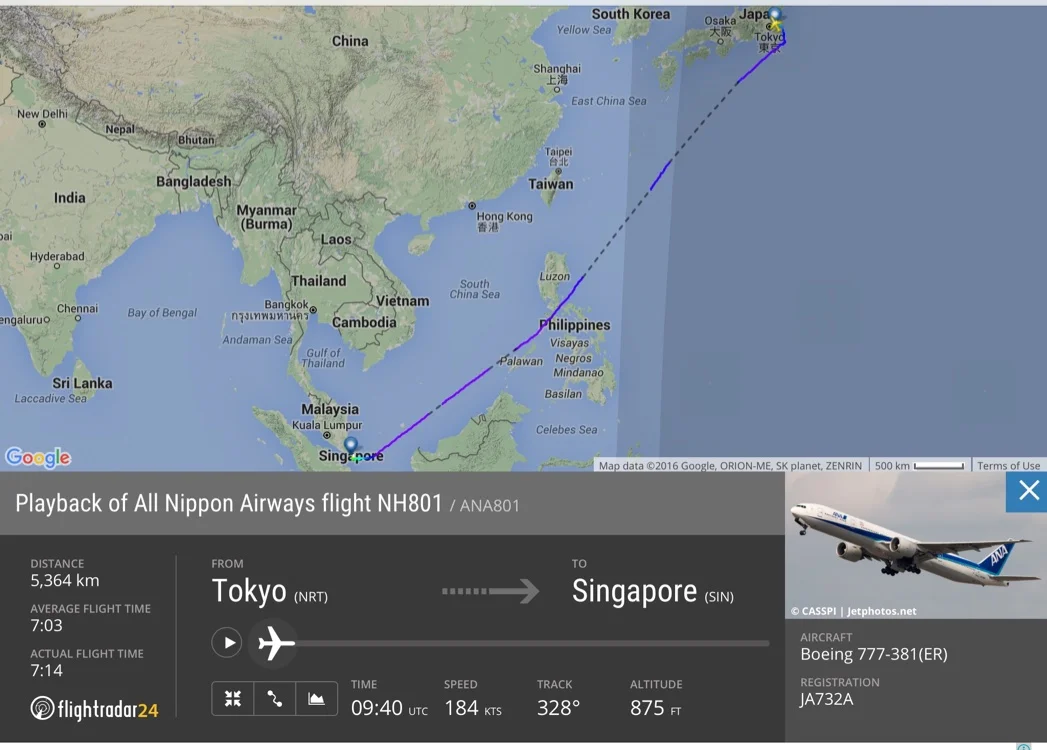Click the Jetphotos.net photo credit
1047x750 pixels.
[x=881, y=611]
